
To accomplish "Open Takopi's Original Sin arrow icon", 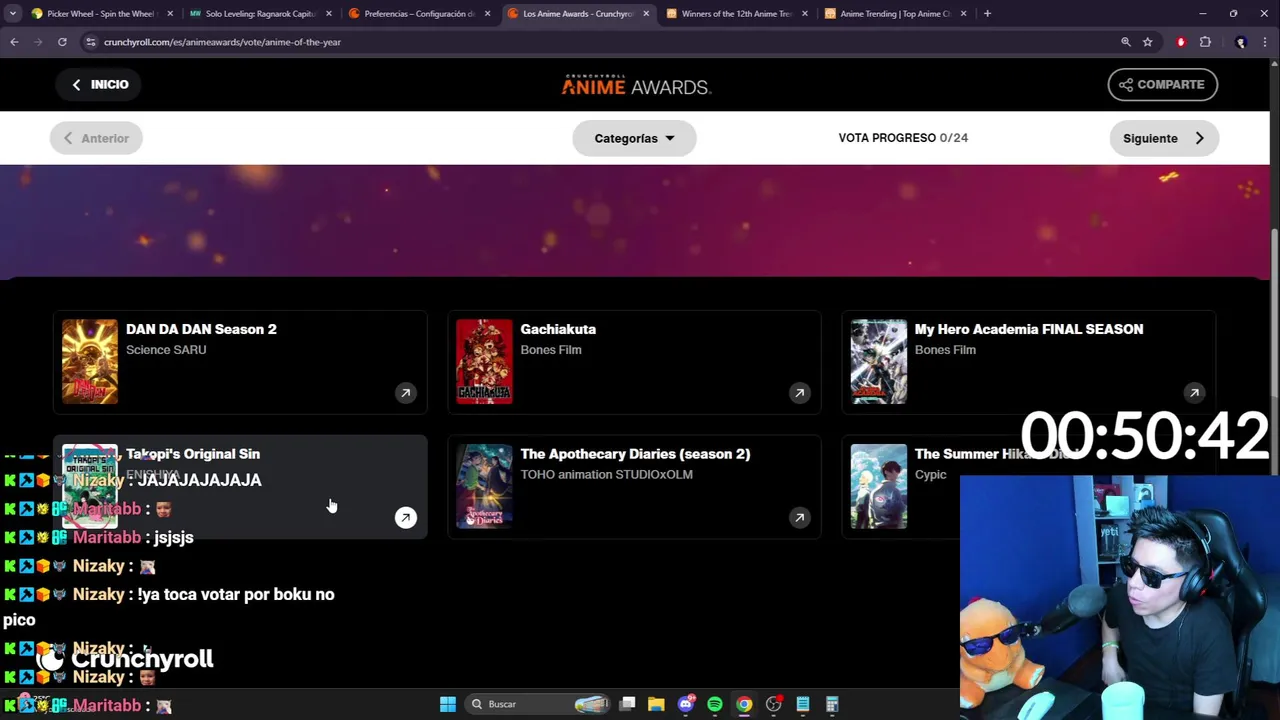I will (405, 517).
